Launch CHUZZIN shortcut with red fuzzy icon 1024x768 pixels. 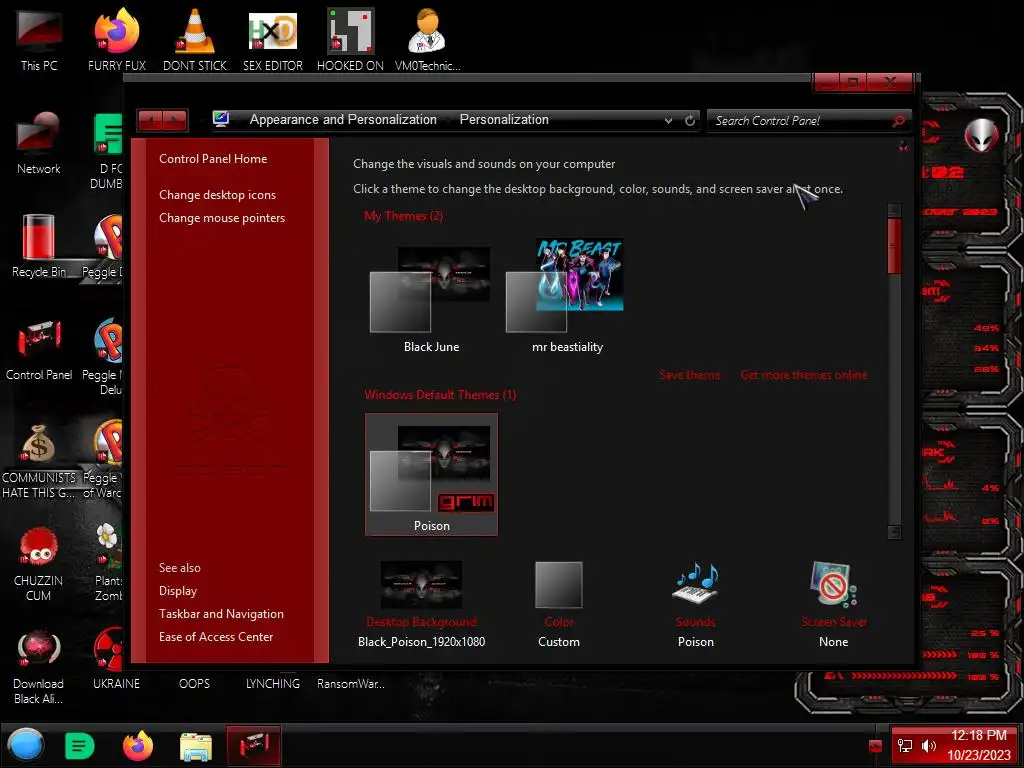pos(39,563)
